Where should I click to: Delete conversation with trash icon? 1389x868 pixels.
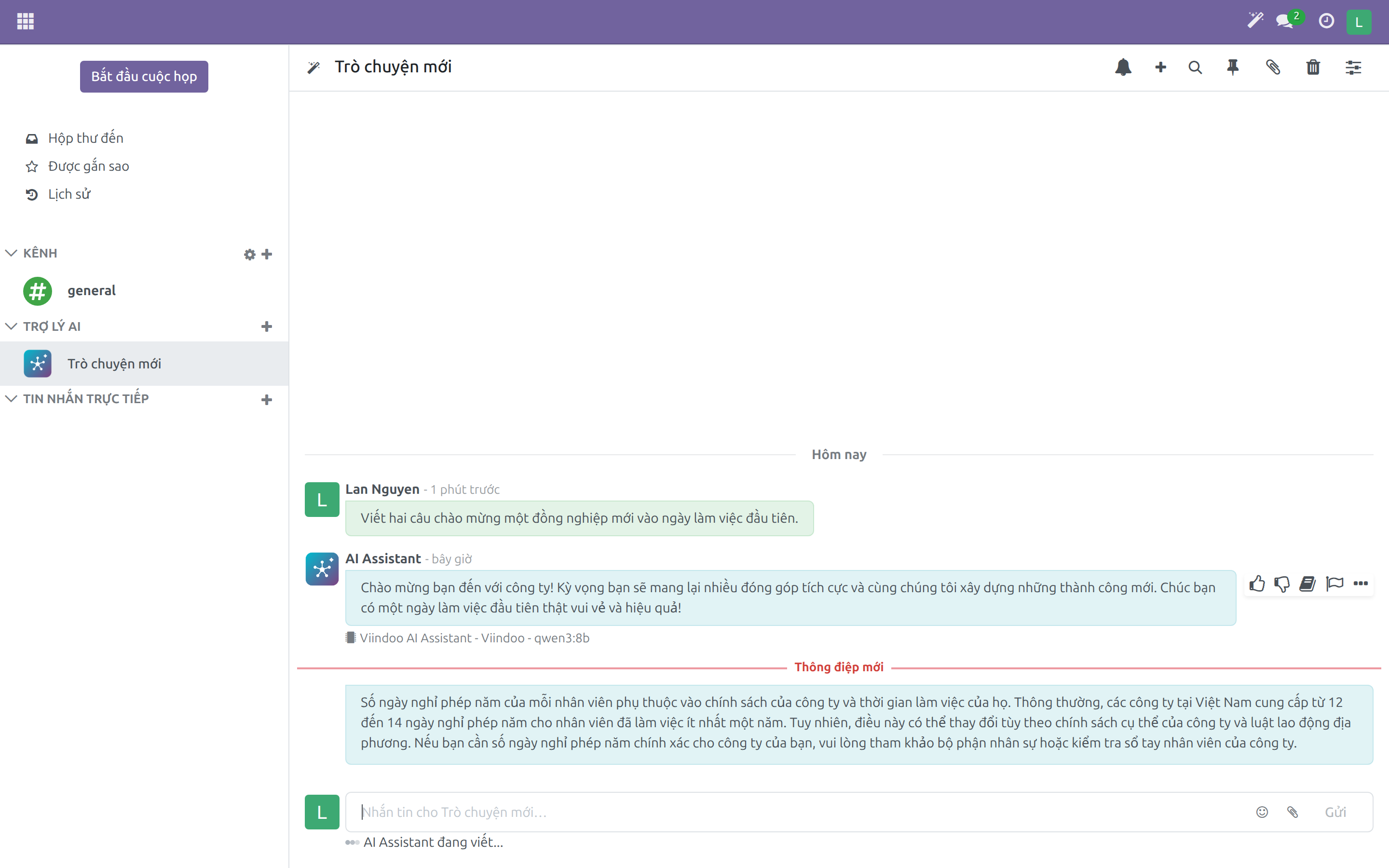click(x=1313, y=67)
